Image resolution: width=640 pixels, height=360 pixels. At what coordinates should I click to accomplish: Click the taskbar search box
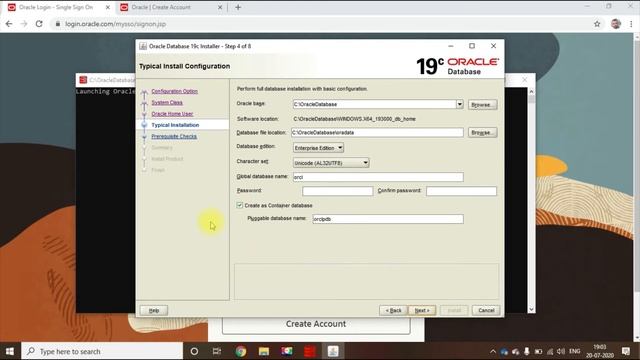[x=102, y=351]
